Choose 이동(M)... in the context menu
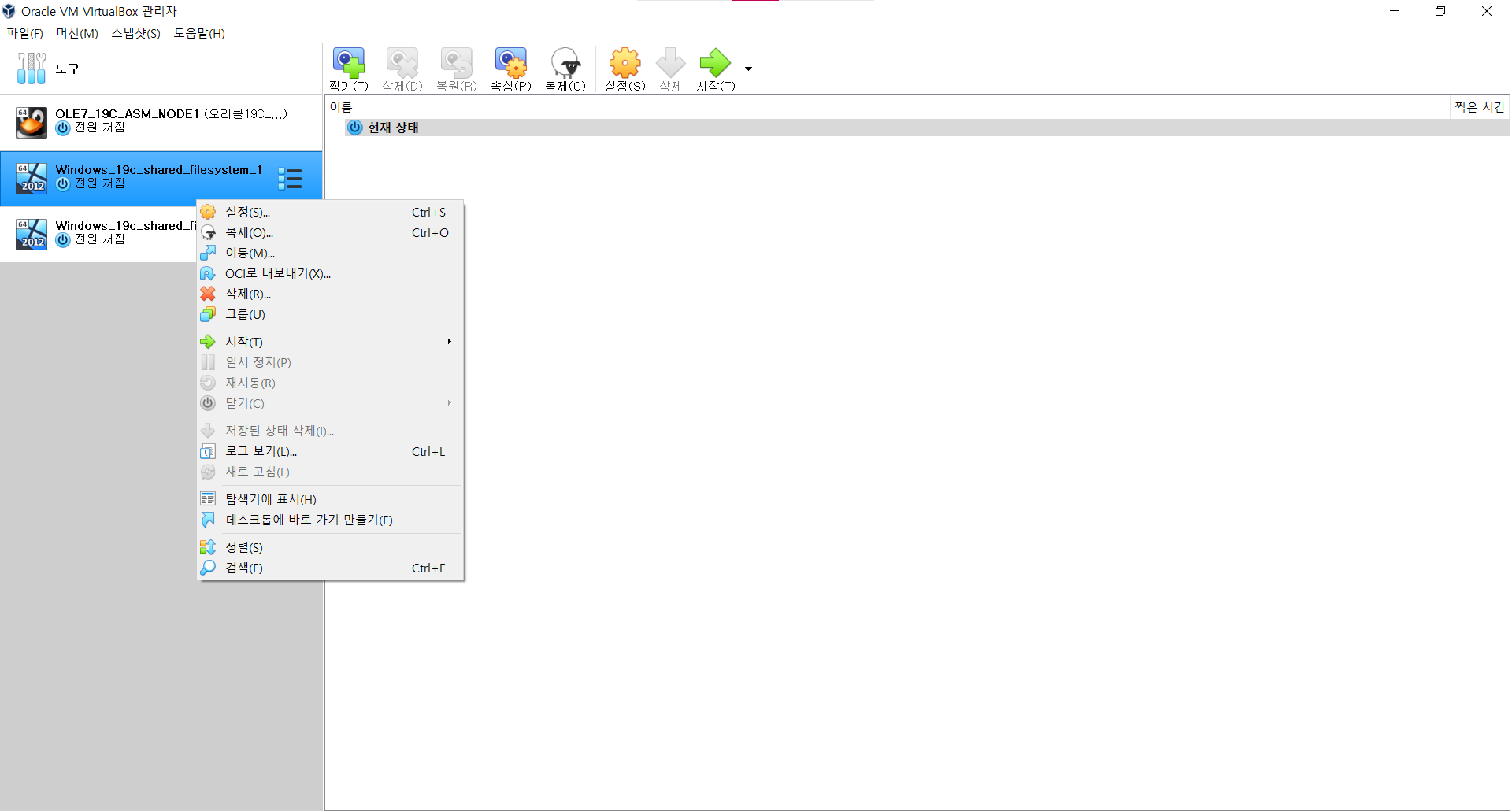The width and height of the screenshot is (1512, 811). point(330,254)
